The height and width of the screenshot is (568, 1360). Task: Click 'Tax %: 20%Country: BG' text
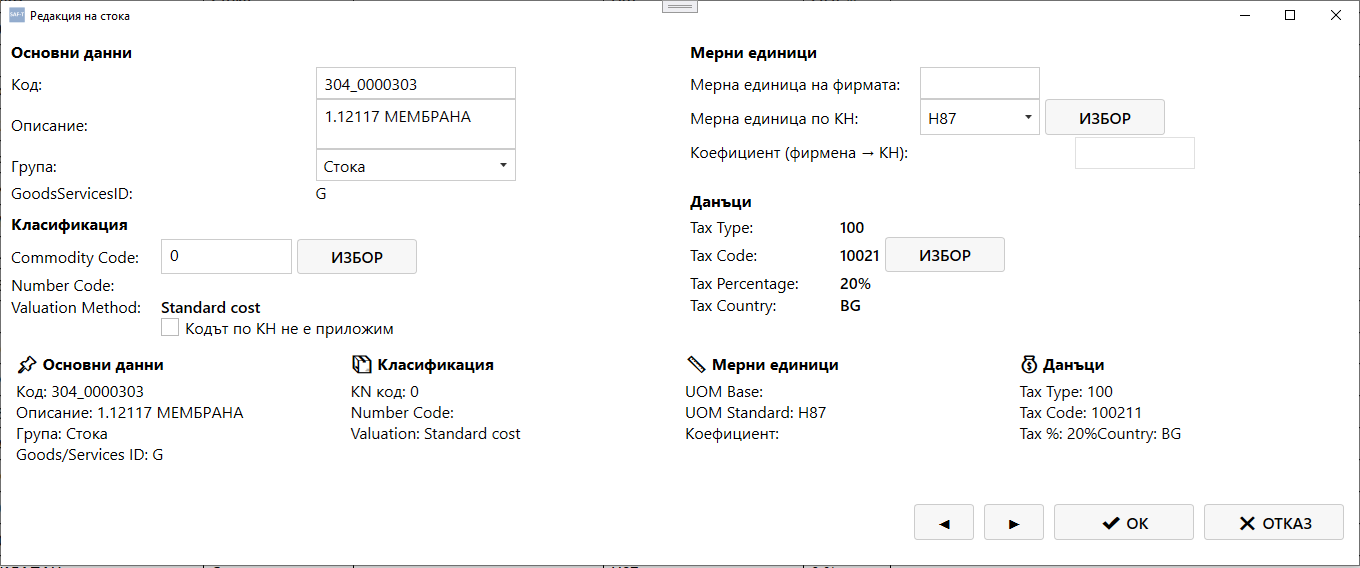click(1100, 434)
